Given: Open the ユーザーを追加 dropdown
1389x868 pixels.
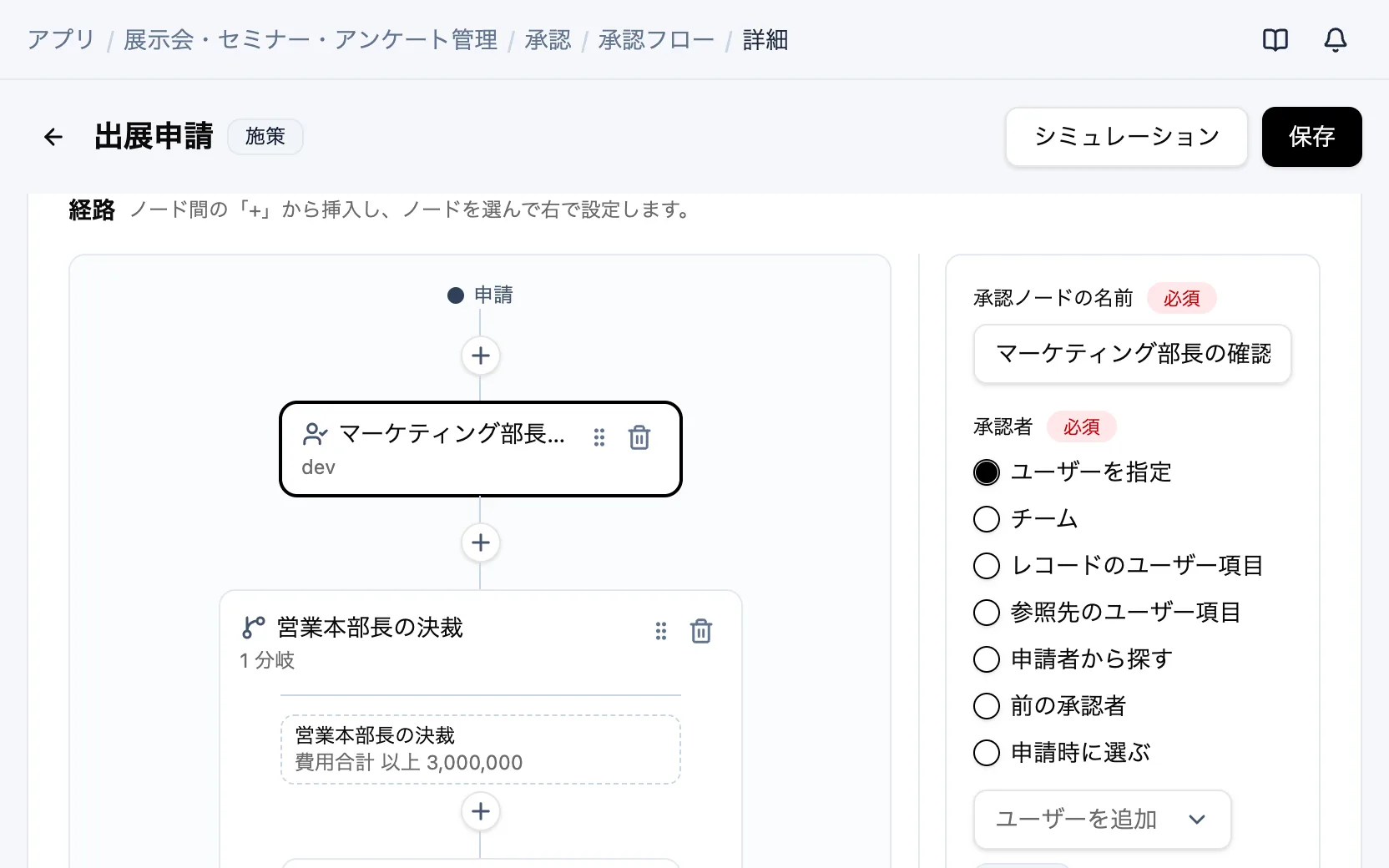Looking at the screenshot, I should [x=1102, y=820].
